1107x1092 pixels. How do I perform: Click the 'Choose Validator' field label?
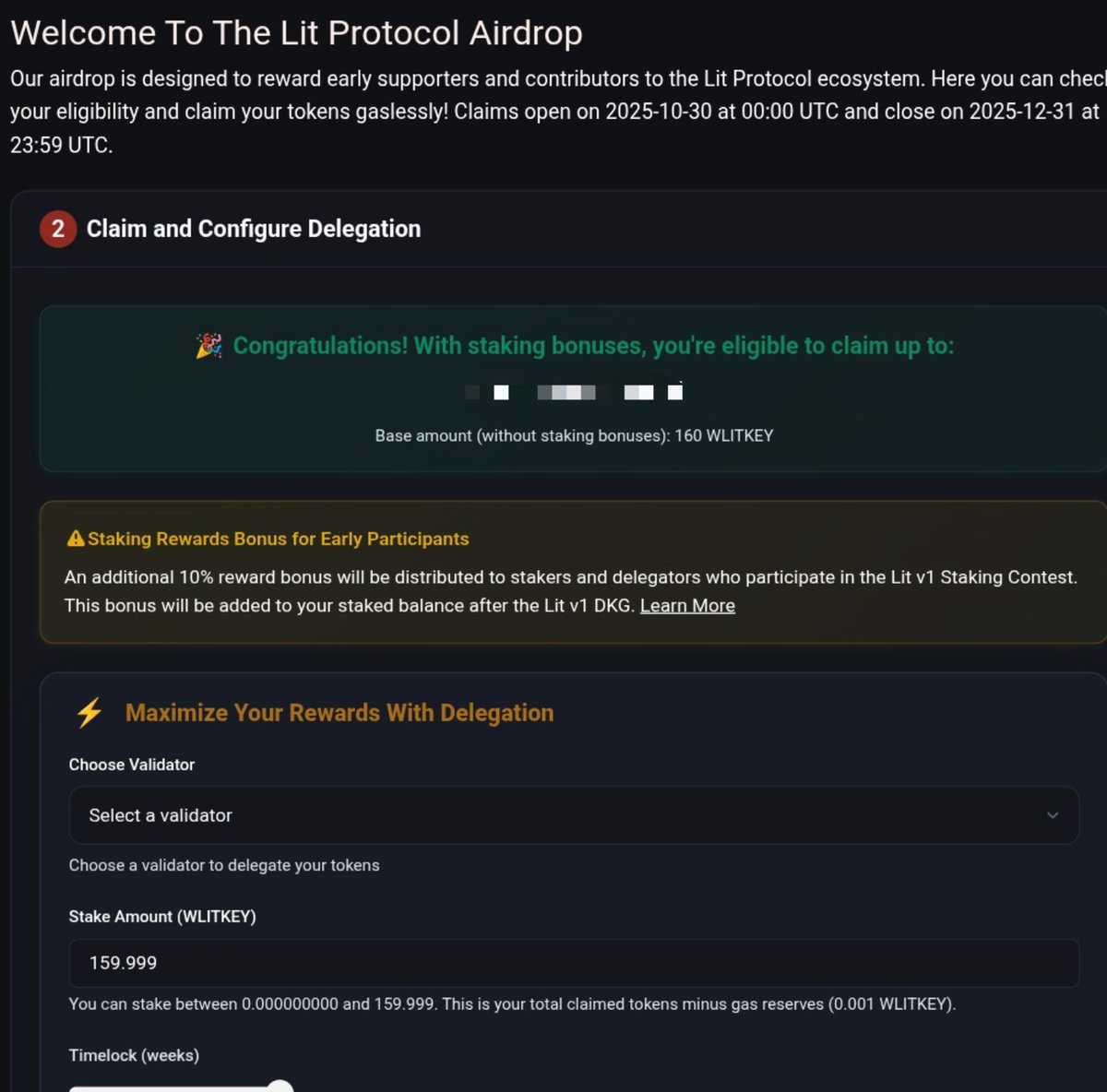(x=132, y=765)
